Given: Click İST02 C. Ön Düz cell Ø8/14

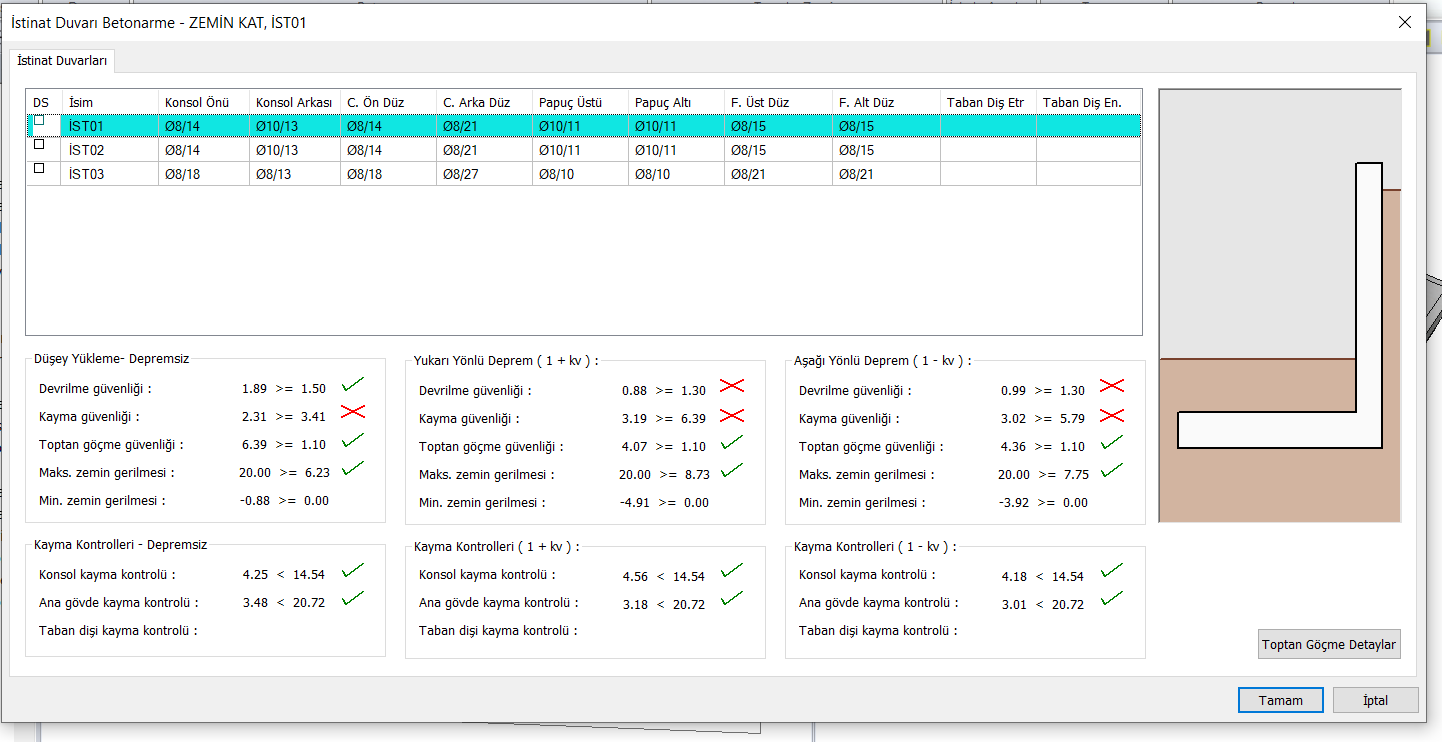Looking at the screenshot, I should coord(388,150).
